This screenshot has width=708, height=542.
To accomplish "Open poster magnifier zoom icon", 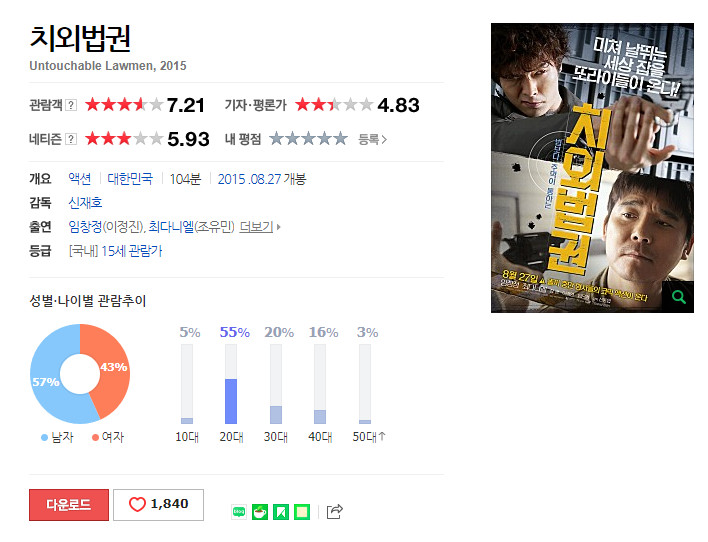I will click(x=678, y=297).
